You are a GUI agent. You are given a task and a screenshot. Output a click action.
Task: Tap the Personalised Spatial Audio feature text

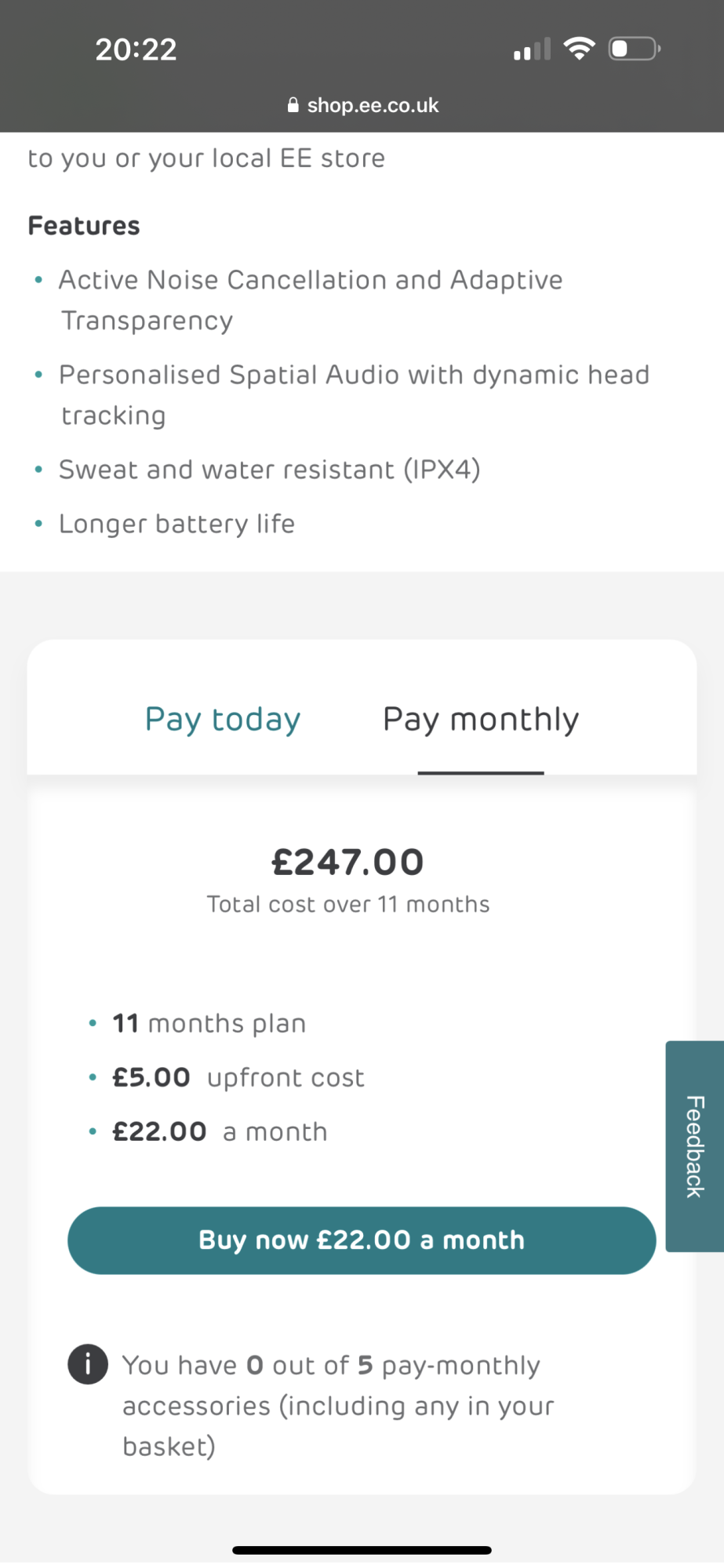click(354, 375)
